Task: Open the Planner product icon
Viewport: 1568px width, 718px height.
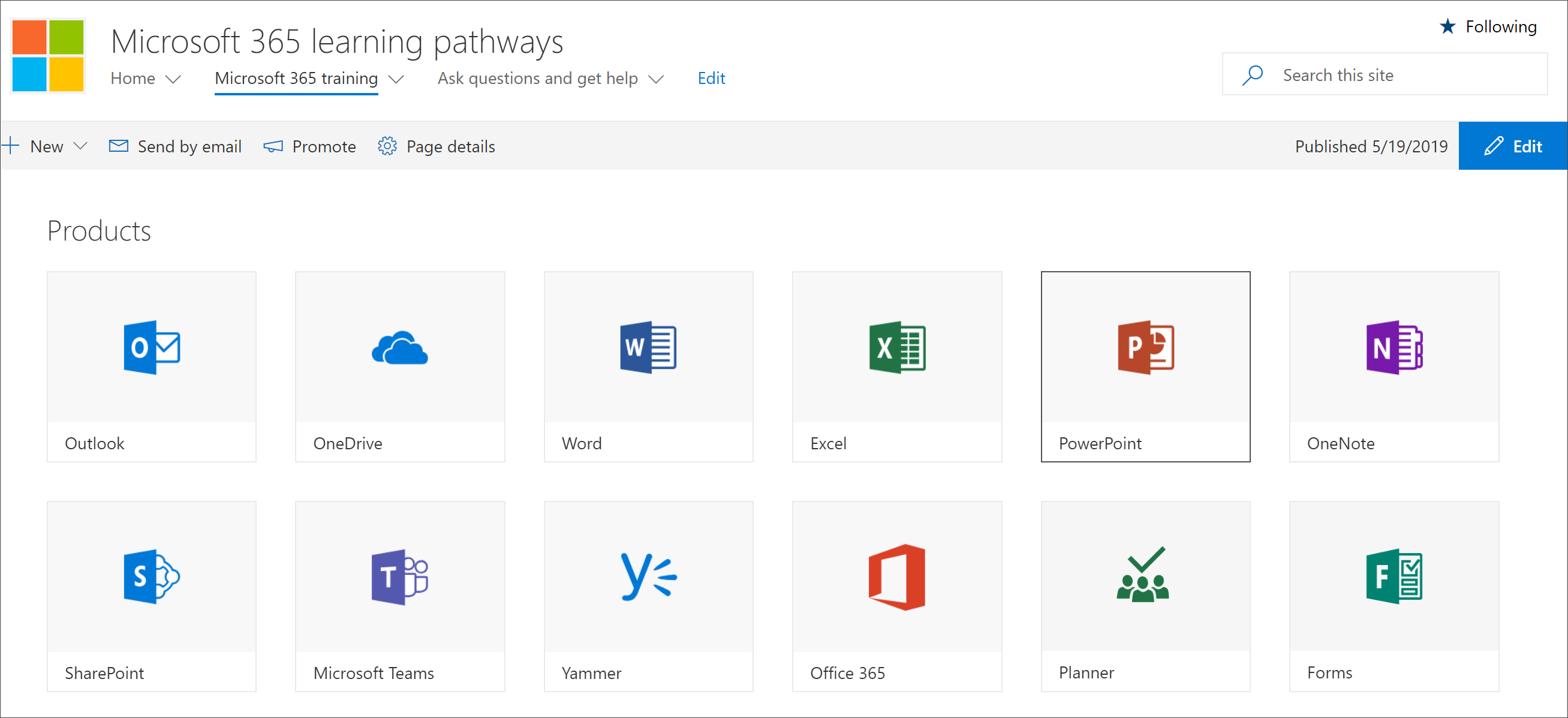Action: (1143, 574)
